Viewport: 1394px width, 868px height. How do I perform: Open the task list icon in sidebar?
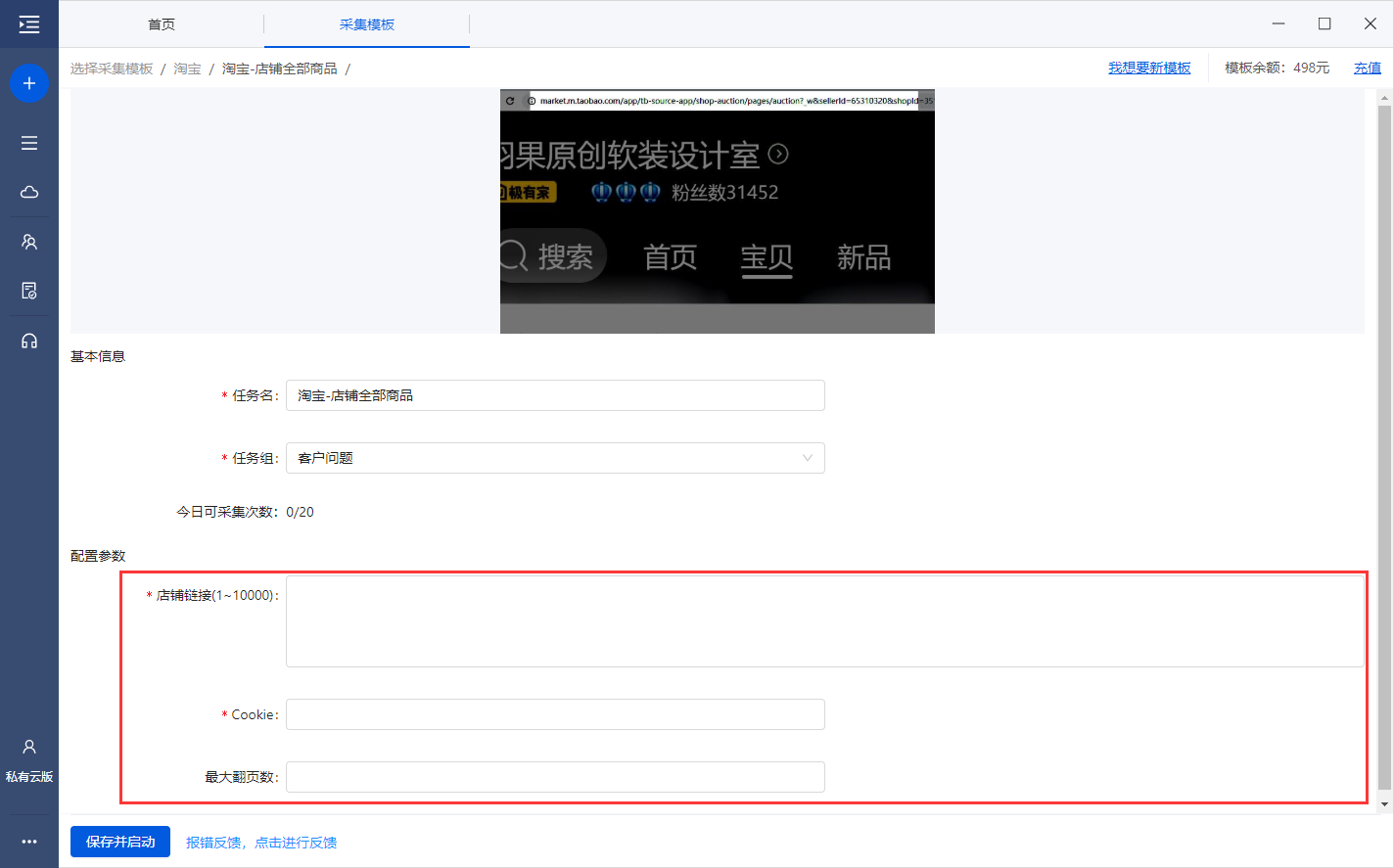pos(29,143)
